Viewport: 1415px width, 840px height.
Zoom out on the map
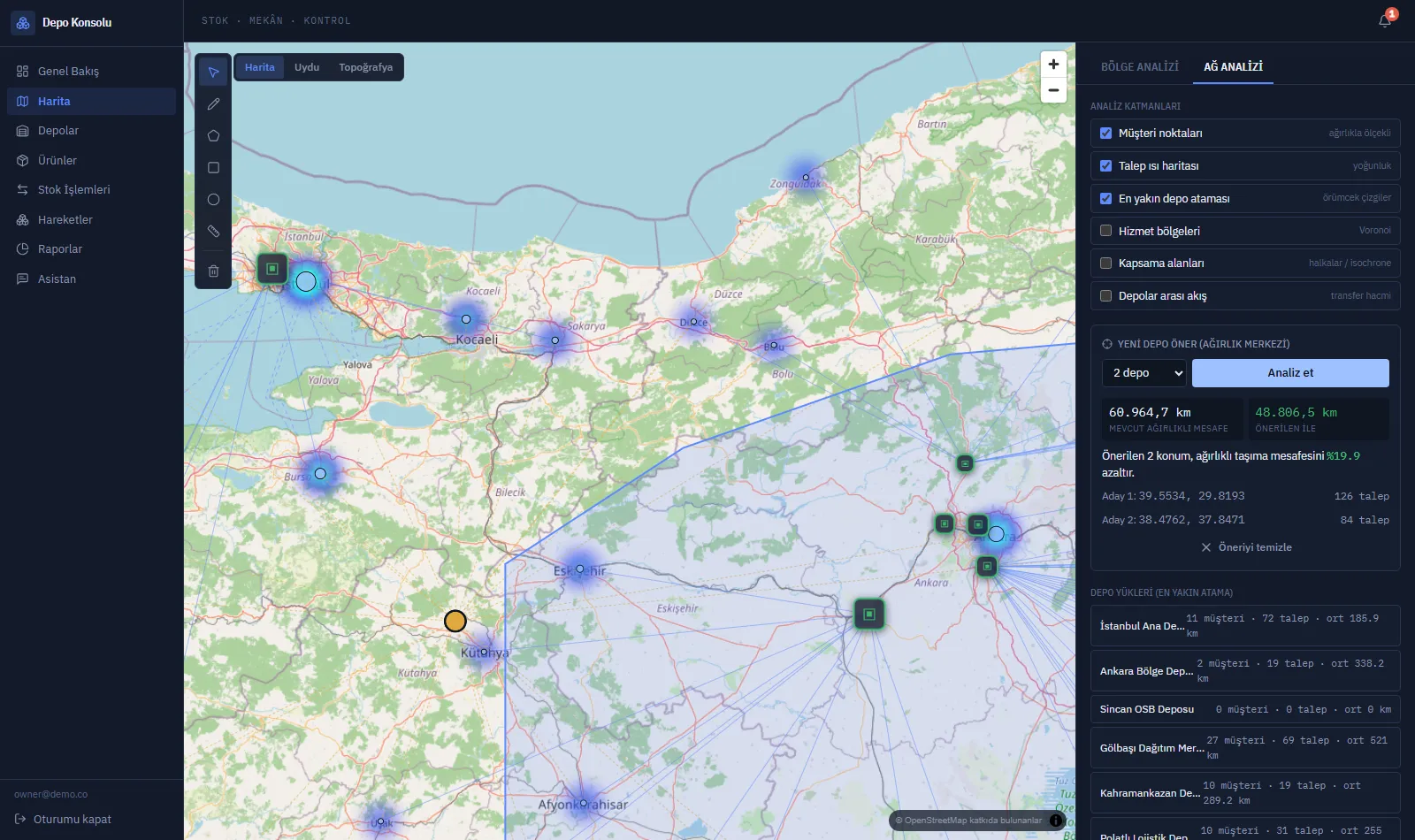click(1053, 90)
